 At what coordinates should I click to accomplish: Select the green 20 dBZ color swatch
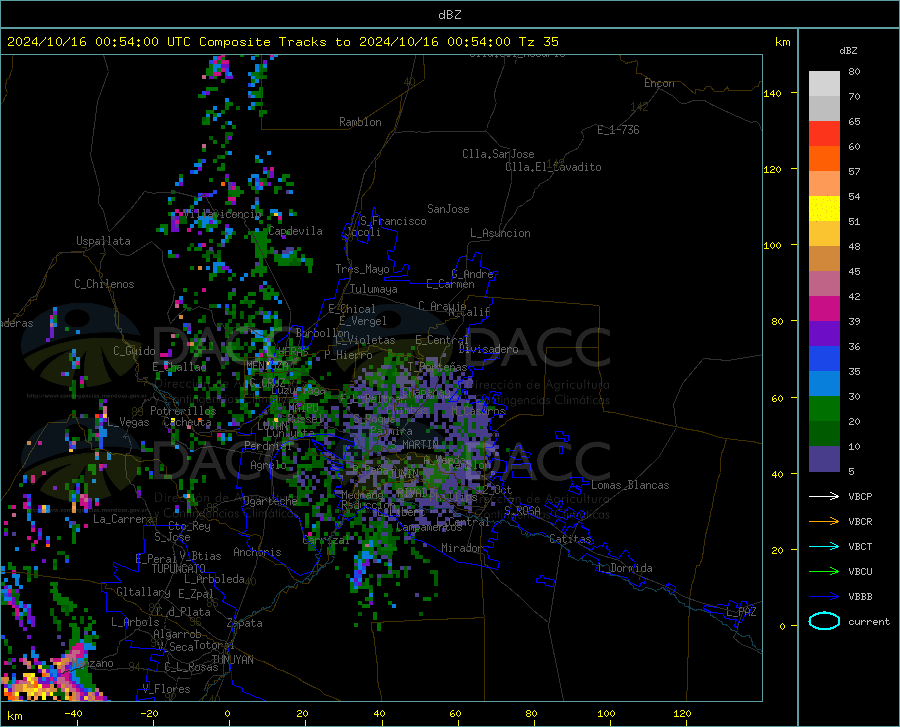coord(824,409)
